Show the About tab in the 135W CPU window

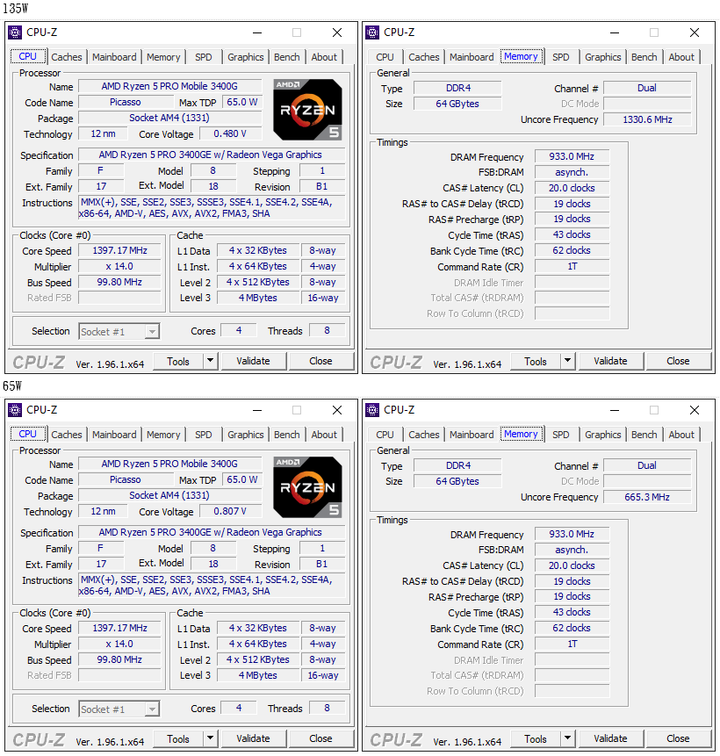324,57
